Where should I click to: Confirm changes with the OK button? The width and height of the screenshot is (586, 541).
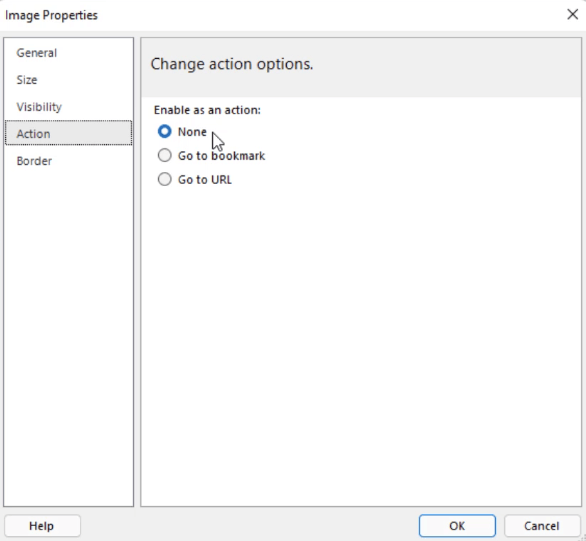(x=457, y=526)
